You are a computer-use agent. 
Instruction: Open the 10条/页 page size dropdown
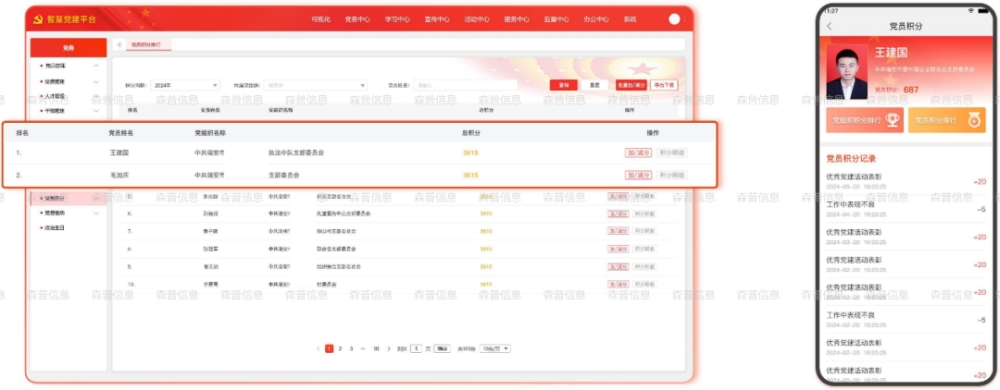[x=495, y=349]
